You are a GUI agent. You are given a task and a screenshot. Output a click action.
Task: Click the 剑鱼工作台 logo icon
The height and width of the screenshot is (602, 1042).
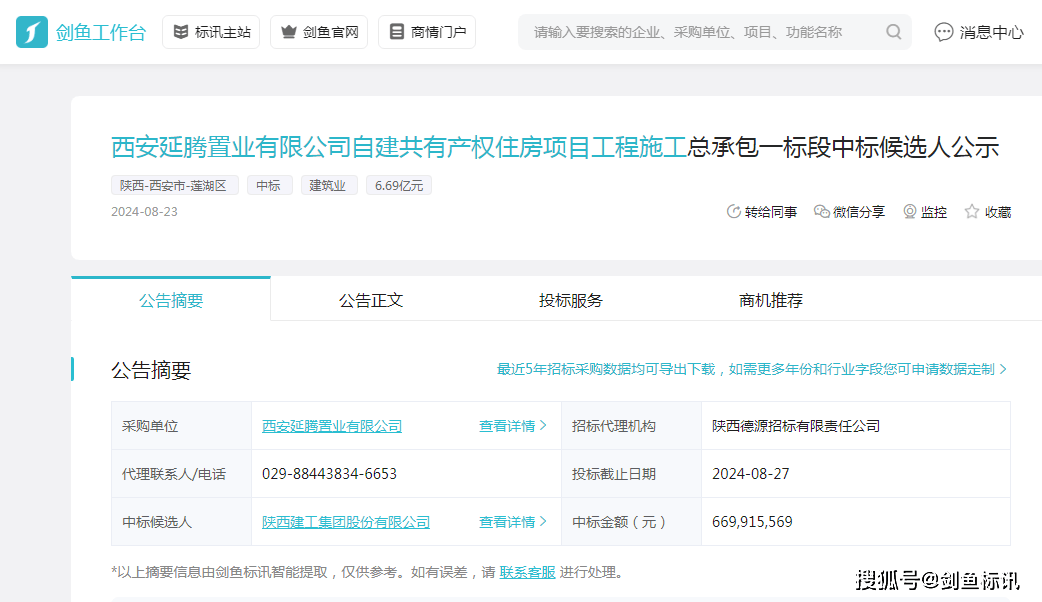(32, 32)
